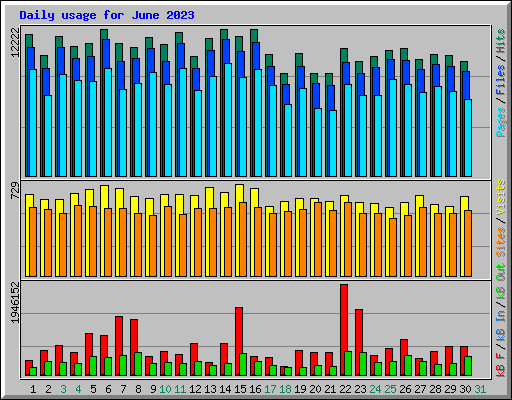Click day label 27 on the x-axis
Viewport: 512px width, 400px height.
[x=420, y=389]
